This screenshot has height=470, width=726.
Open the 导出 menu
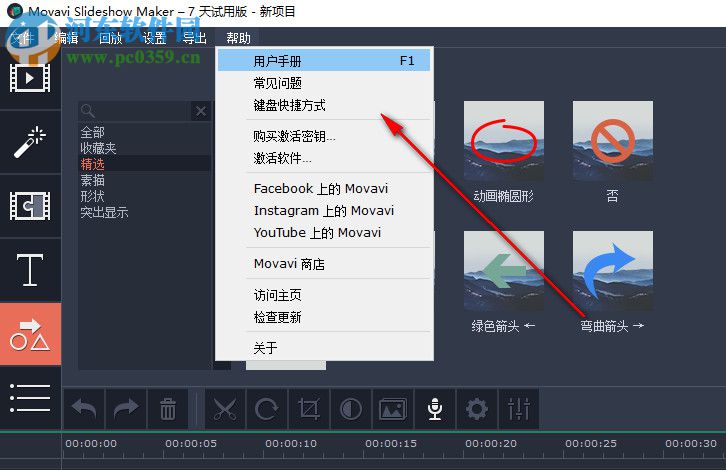194,38
